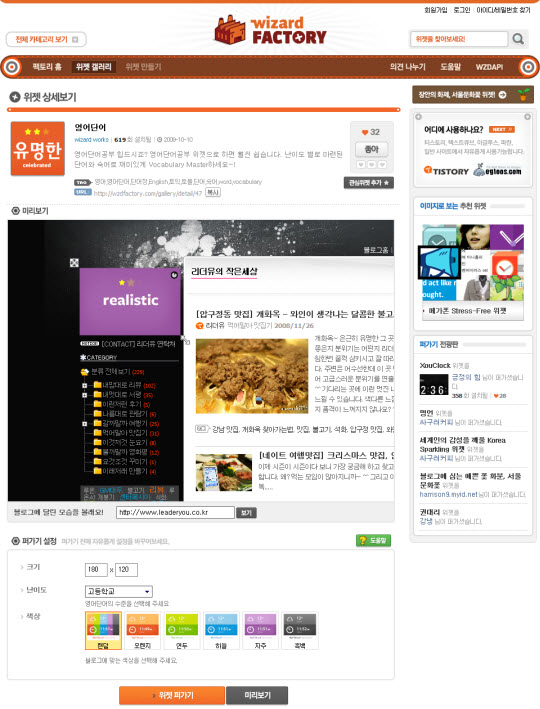Click the 서울문화꽃 위젯 banner arrow icon
This screenshot has height=709, width=540.
502,95
